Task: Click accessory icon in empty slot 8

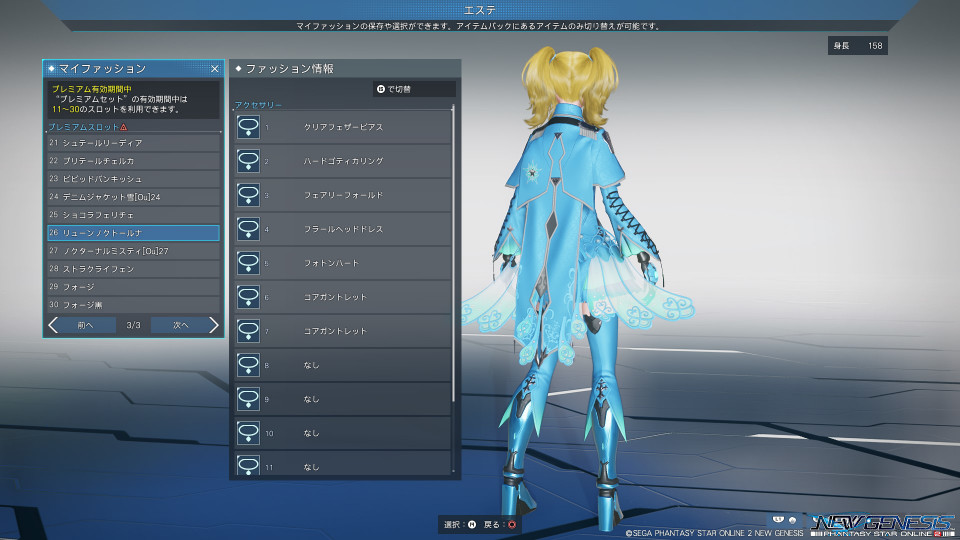Action: (x=248, y=365)
